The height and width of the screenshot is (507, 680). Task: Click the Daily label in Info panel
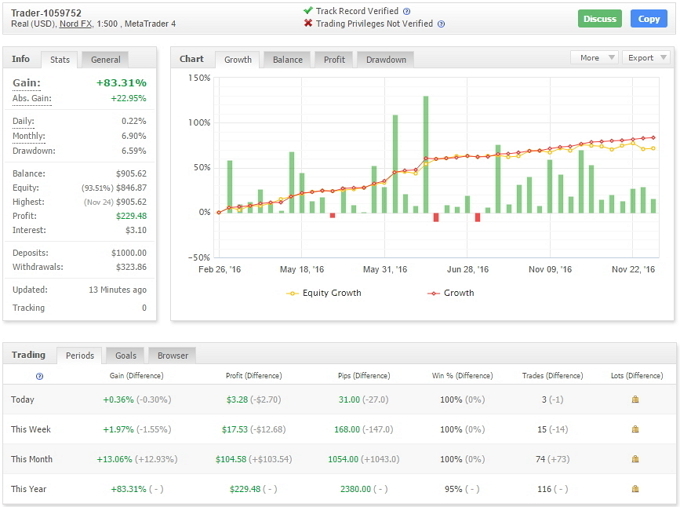pyautogui.click(x=23, y=121)
